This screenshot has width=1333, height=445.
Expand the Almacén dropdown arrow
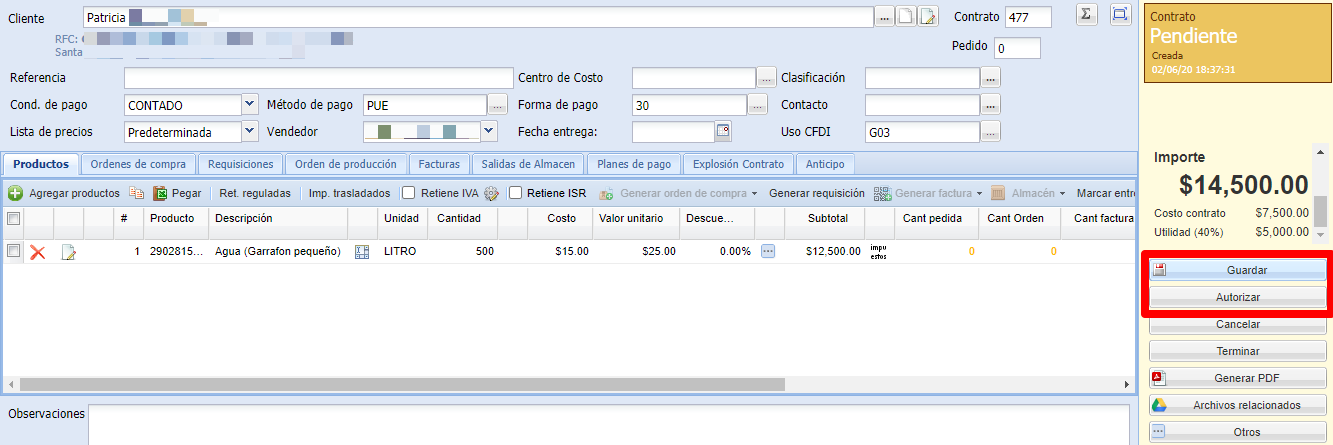point(1062,194)
